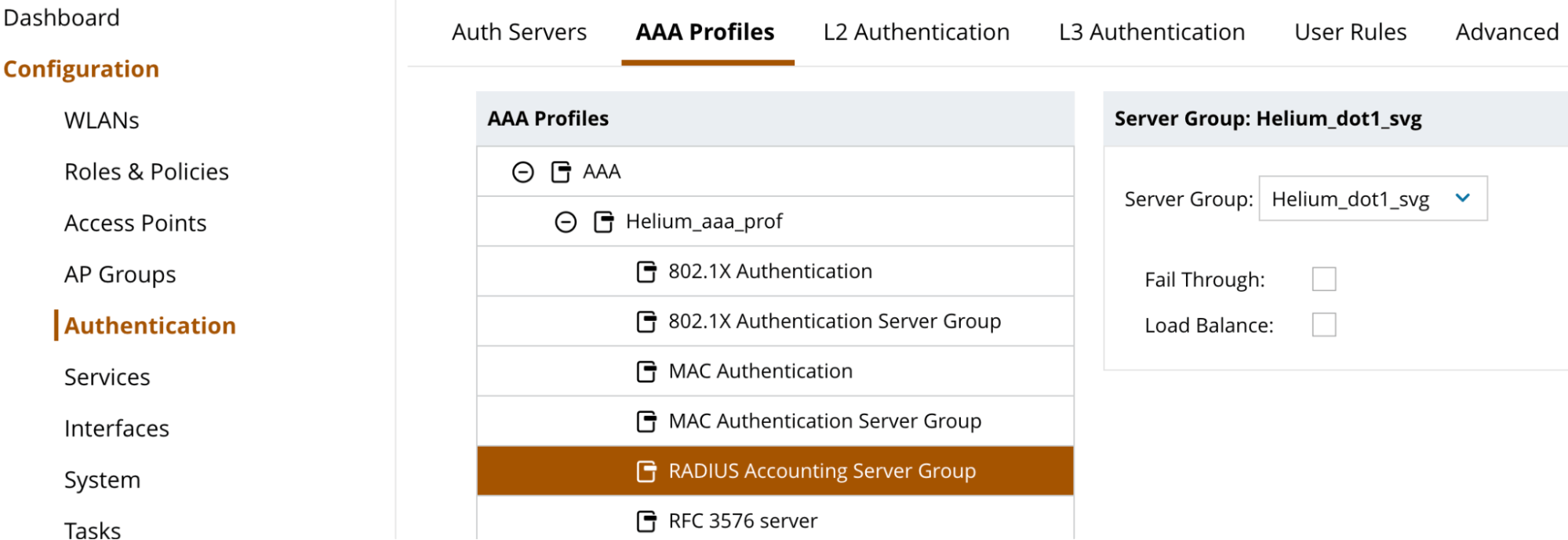
Task: Go to the User Rules tab
Action: tap(1349, 32)
